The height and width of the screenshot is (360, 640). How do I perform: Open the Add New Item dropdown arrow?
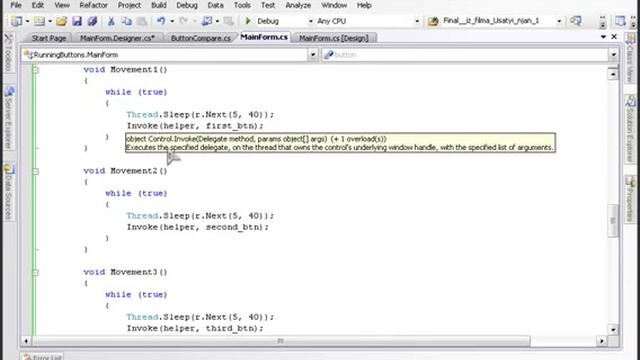tap(50, 21)
